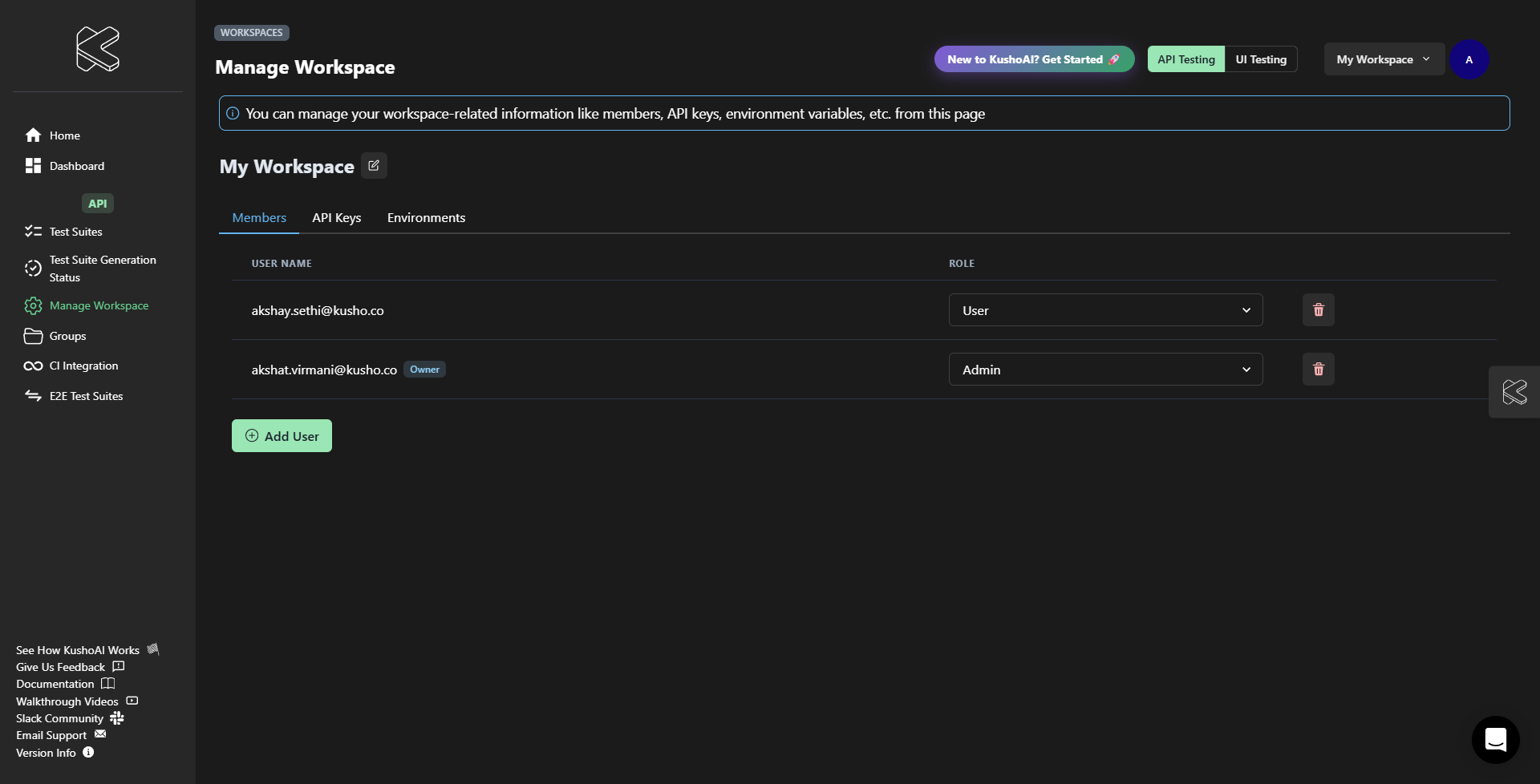Click New to KushoAI? Get Started

[x=1034, y=59]
